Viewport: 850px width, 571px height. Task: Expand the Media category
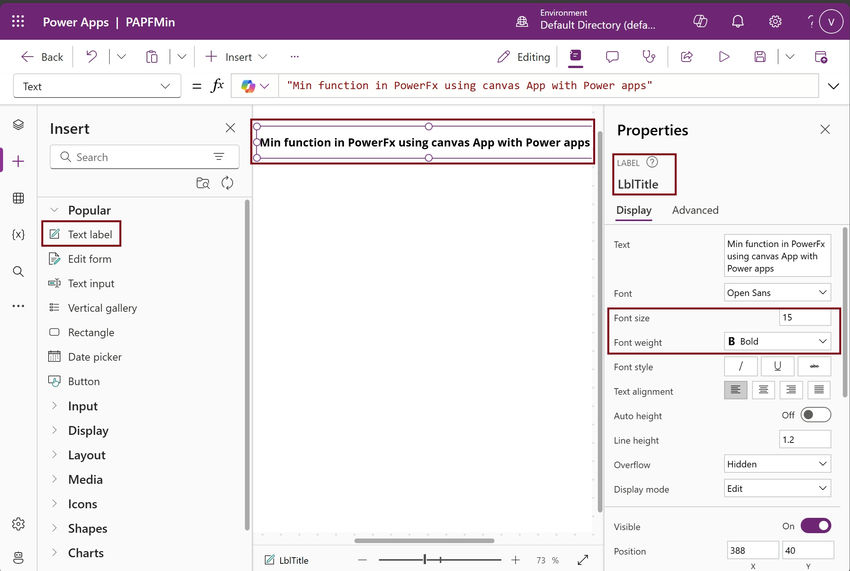click(54, 479)
